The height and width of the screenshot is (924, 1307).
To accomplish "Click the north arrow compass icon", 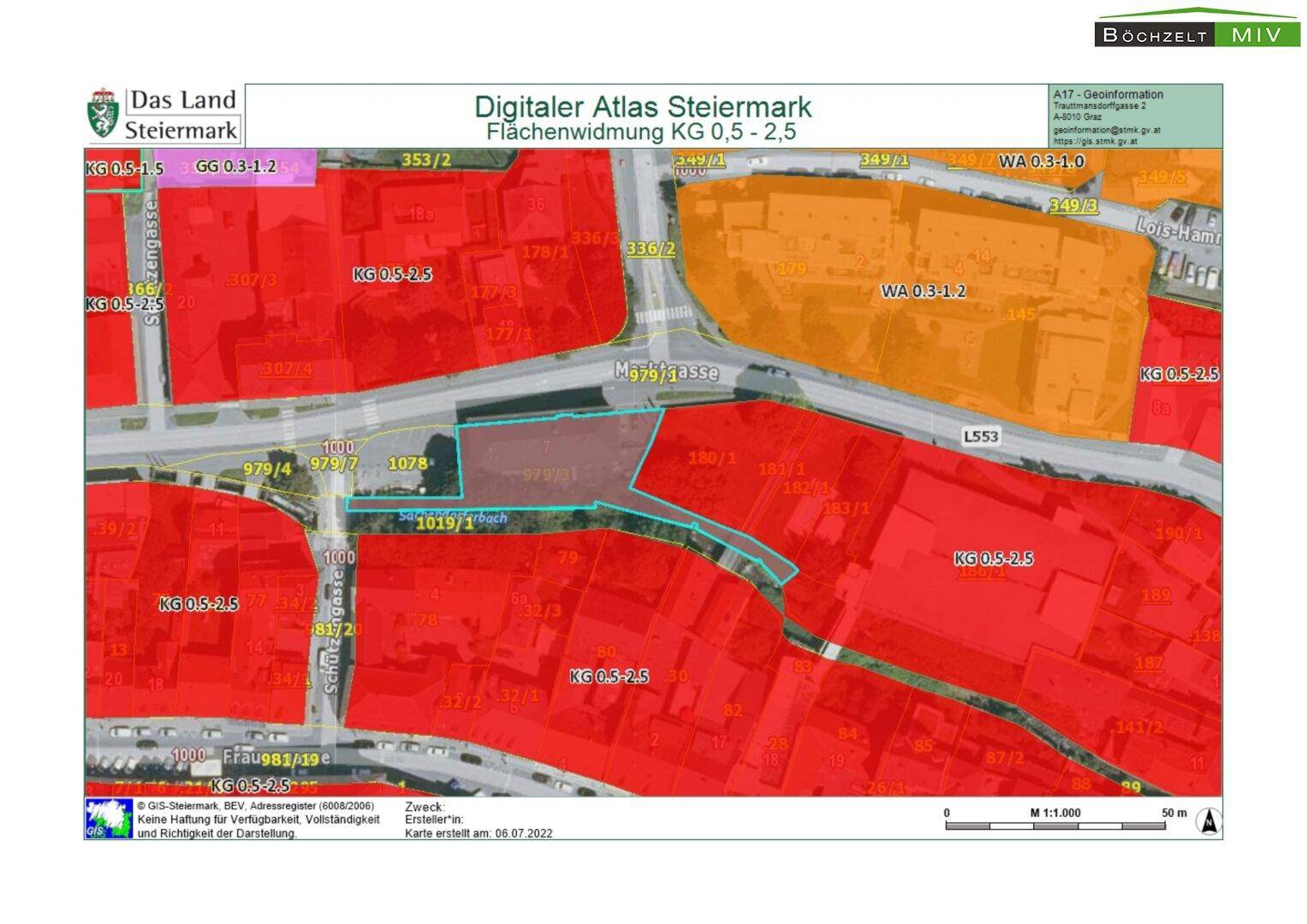I will [1209, 821].
